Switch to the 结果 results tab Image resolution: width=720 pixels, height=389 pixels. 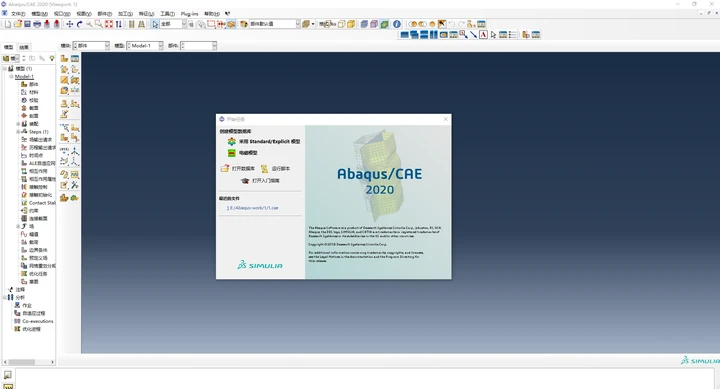point(24,47)
